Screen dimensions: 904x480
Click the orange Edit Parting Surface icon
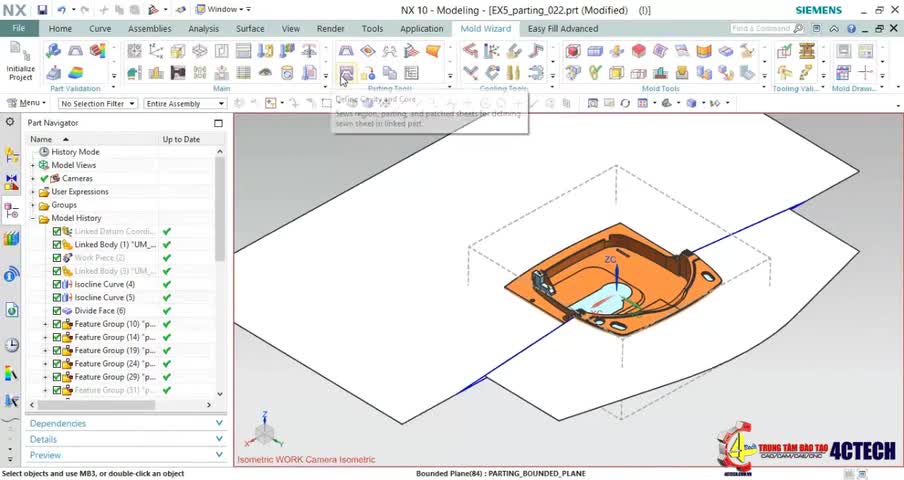pyautogui.click(x=433, y=51)
